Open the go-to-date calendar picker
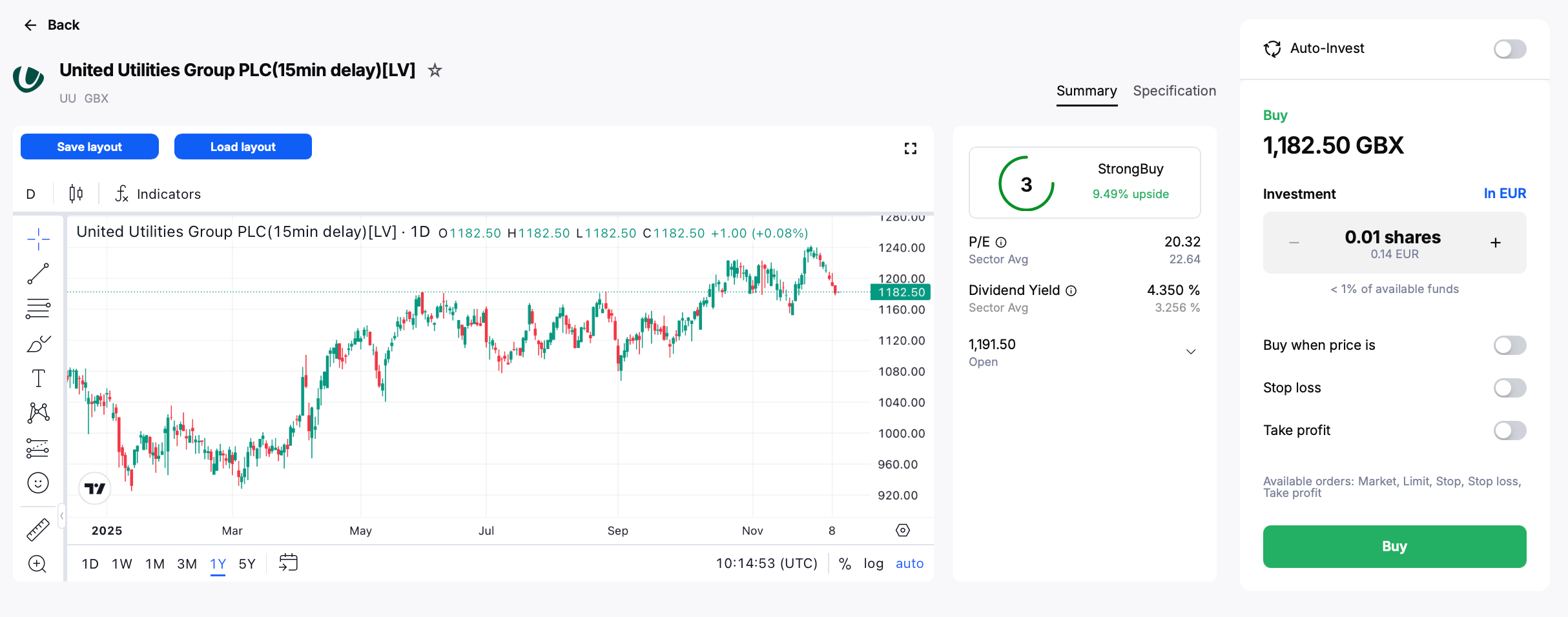Screen dimensions: 1568x617 coord(288,563)
